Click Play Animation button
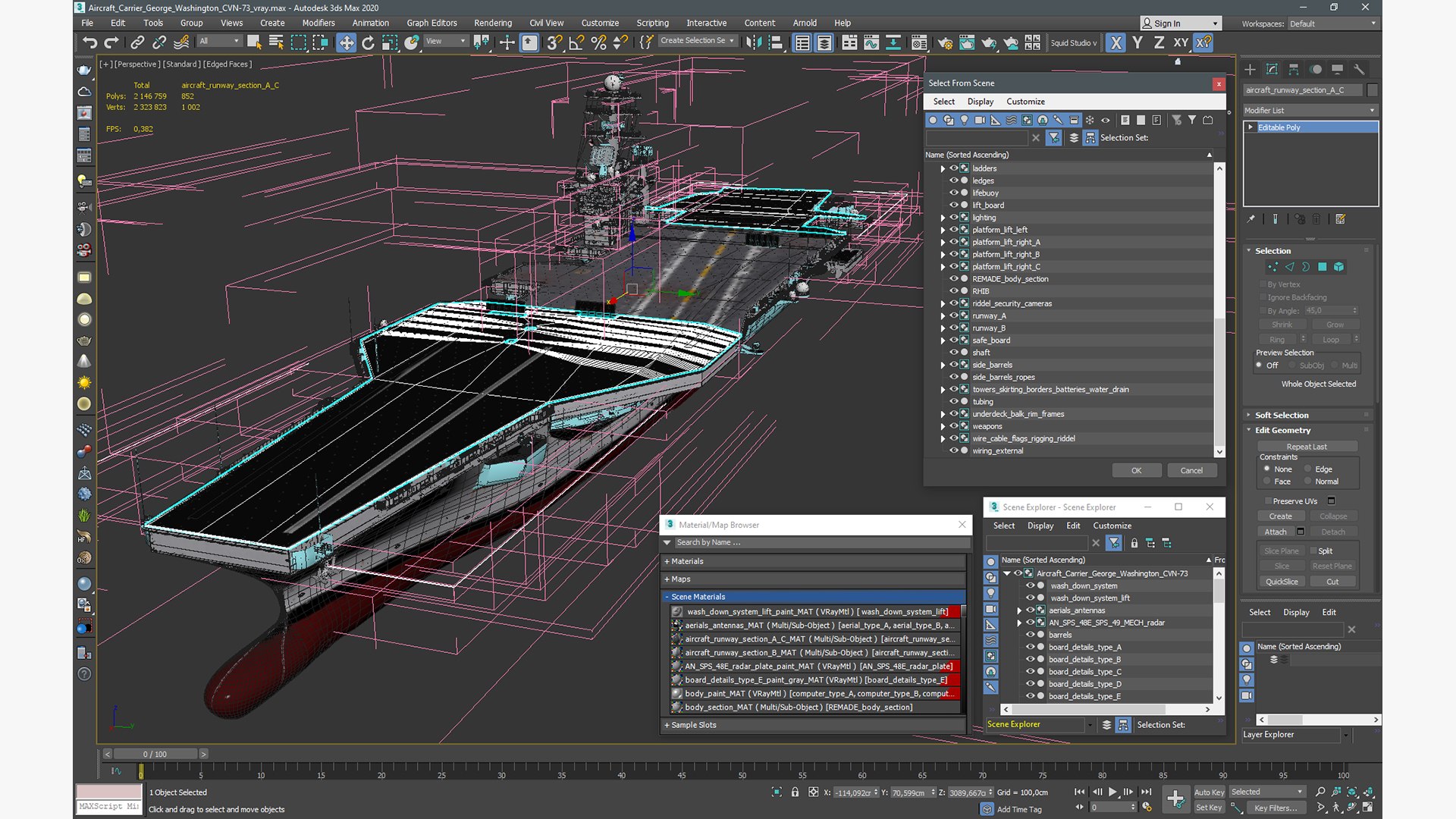The image size is (1456, 819). (x=1112, y=792)
